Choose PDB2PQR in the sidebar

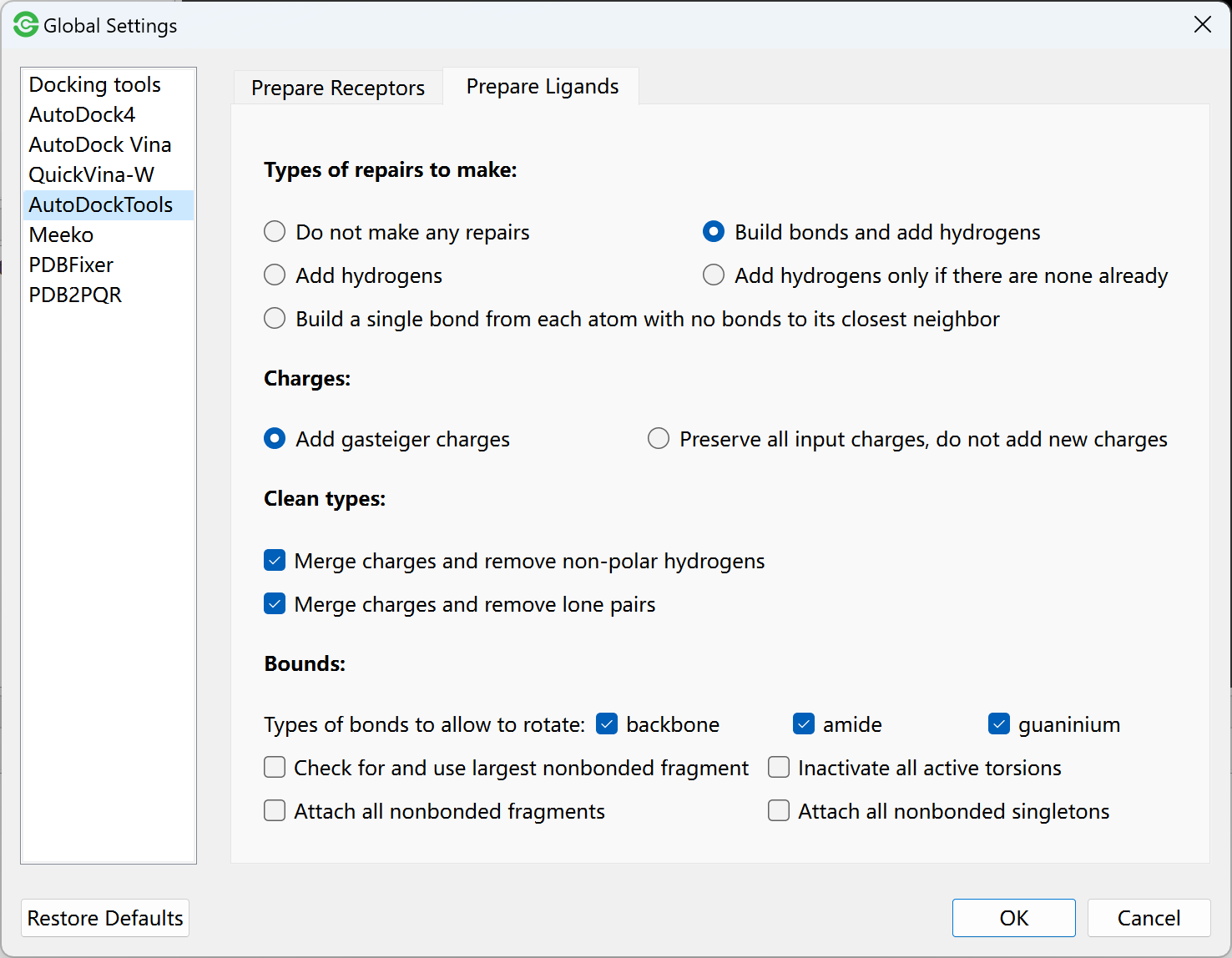pyautogui.click(x=109, y=295)
